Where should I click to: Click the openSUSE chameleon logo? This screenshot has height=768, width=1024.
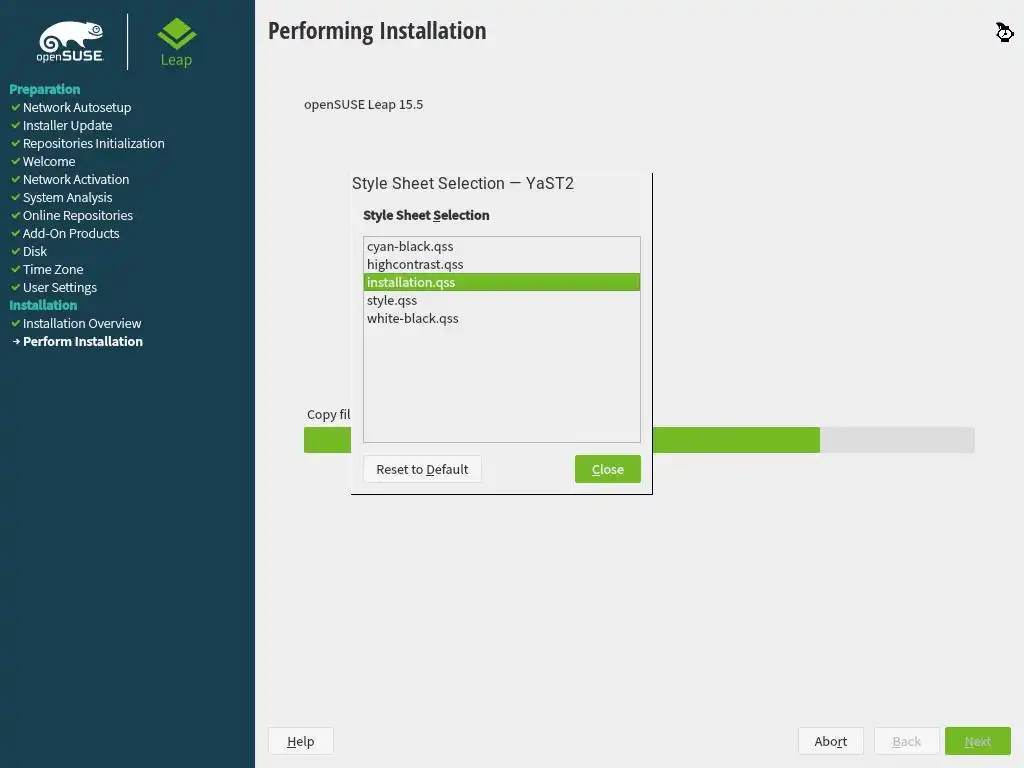[70, 42]
